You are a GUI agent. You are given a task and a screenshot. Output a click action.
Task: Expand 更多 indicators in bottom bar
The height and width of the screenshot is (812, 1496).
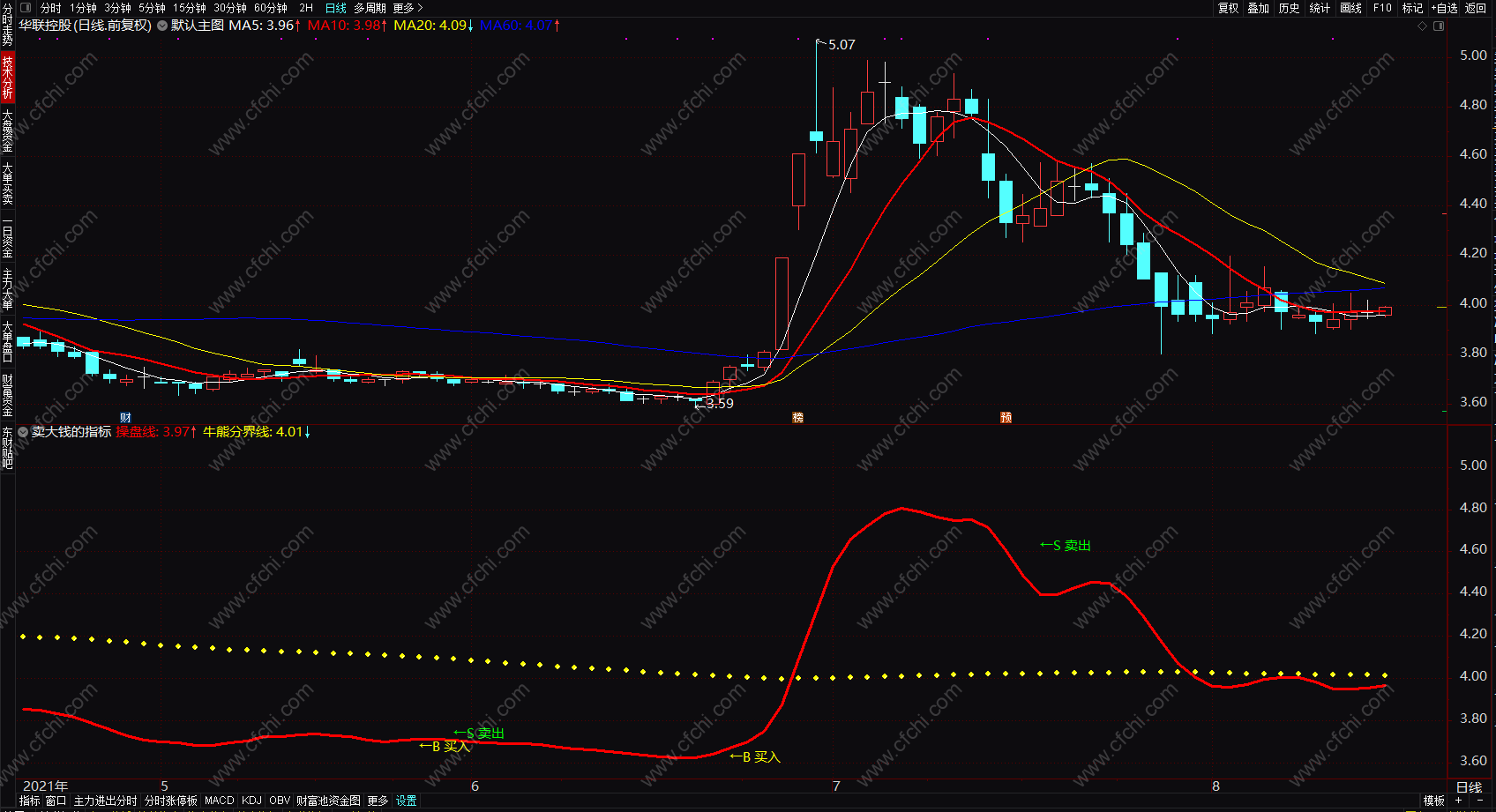tap(378, 801)
